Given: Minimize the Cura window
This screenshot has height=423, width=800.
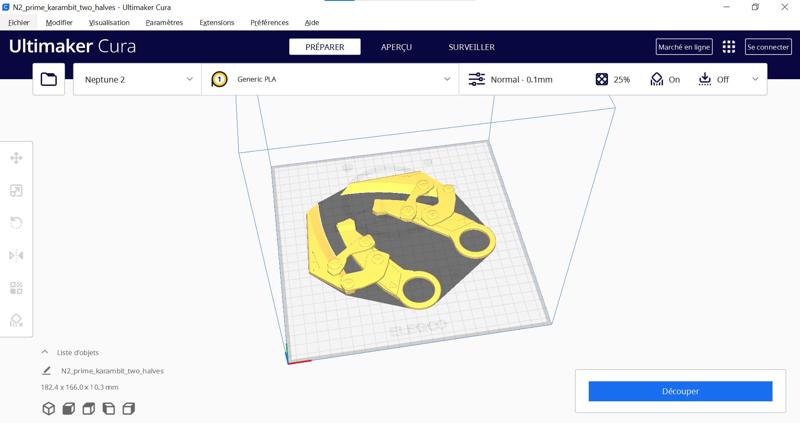Looking at the screenshot, I should click(x=727, y=7).
